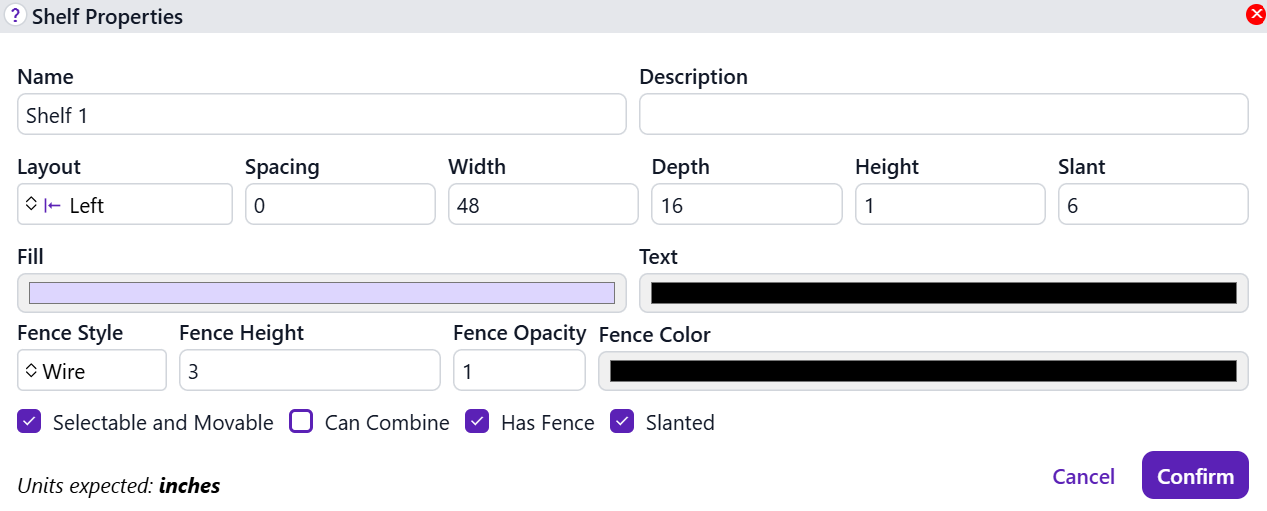
Task: Toggle the Slanted checkbox off
Action: tap(622, 422)
